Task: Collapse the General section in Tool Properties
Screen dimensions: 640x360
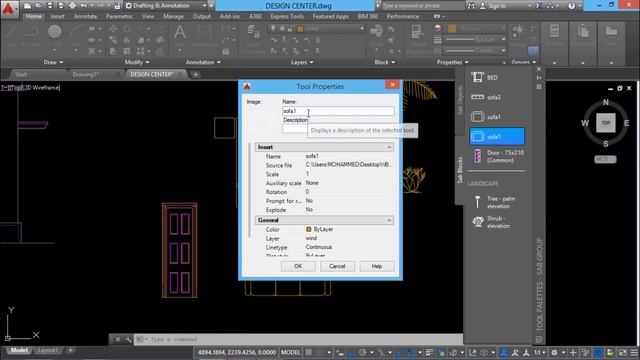Action: point(389,220)
